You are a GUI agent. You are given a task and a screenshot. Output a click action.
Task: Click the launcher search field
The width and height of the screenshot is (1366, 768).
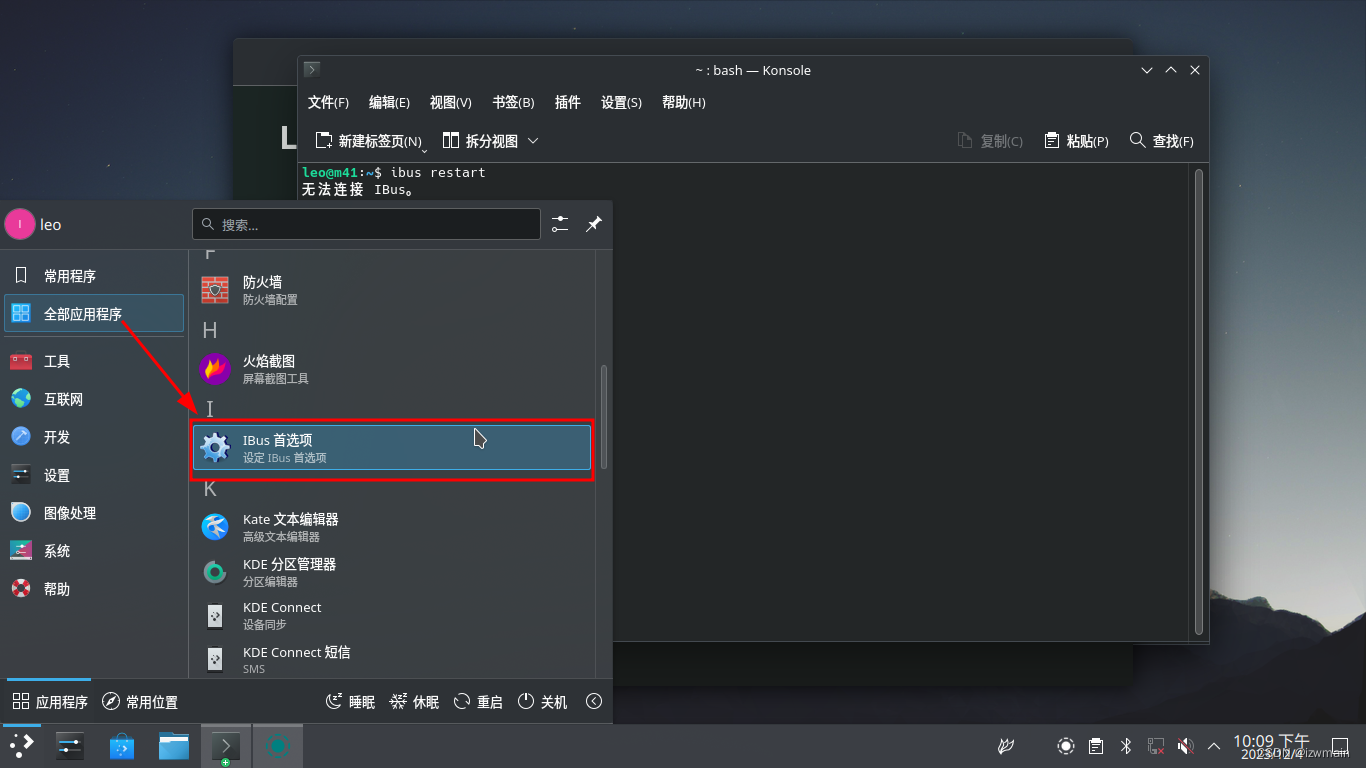366,224
